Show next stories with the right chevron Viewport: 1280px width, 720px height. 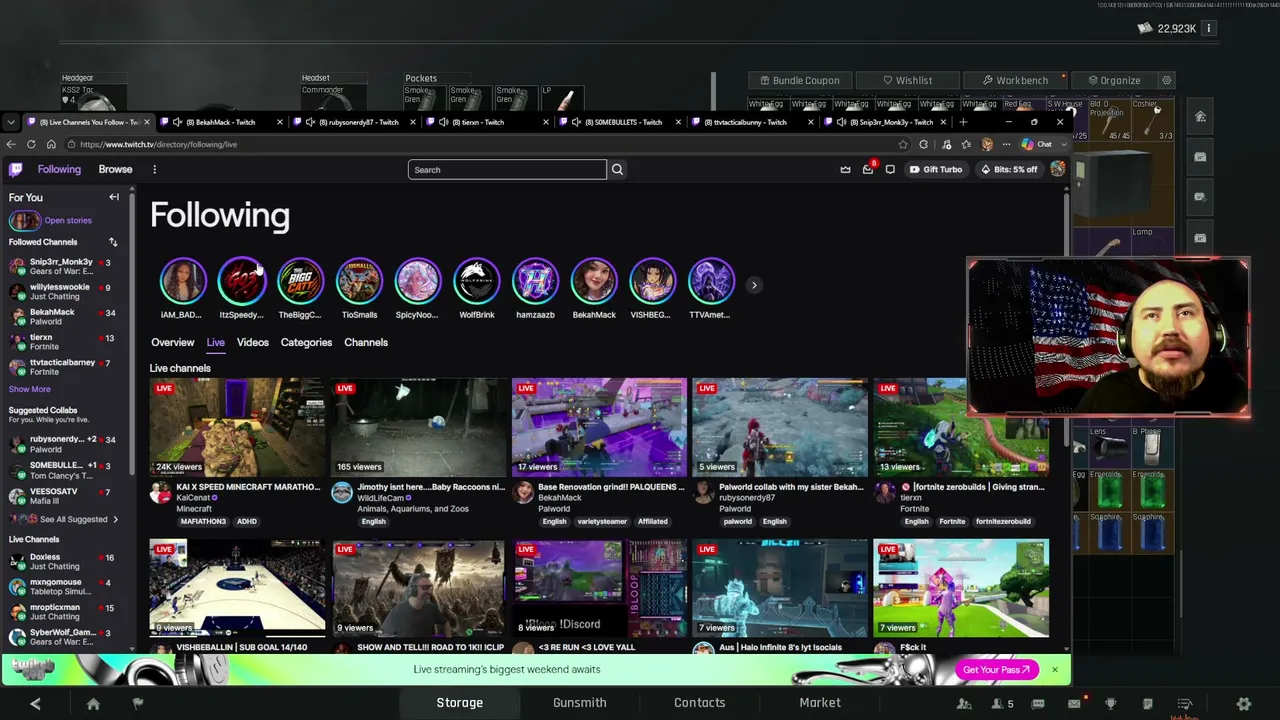754,285
